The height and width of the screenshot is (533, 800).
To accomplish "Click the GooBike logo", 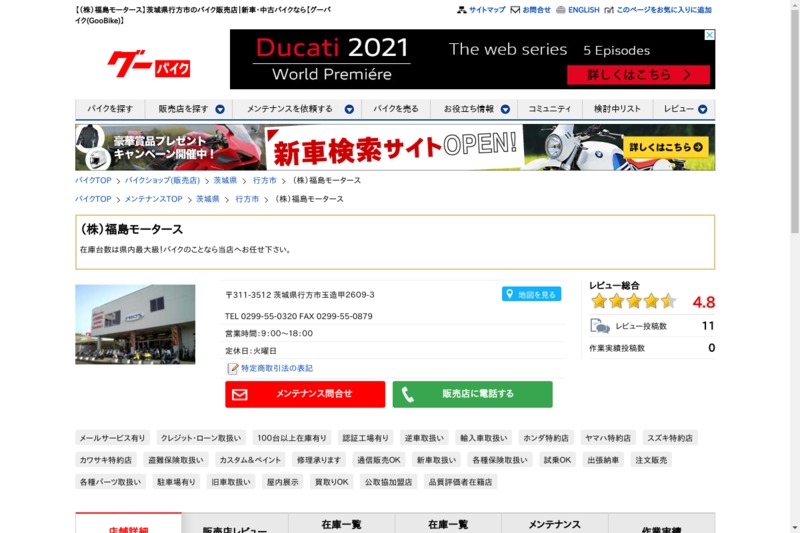I will [148, 64].
